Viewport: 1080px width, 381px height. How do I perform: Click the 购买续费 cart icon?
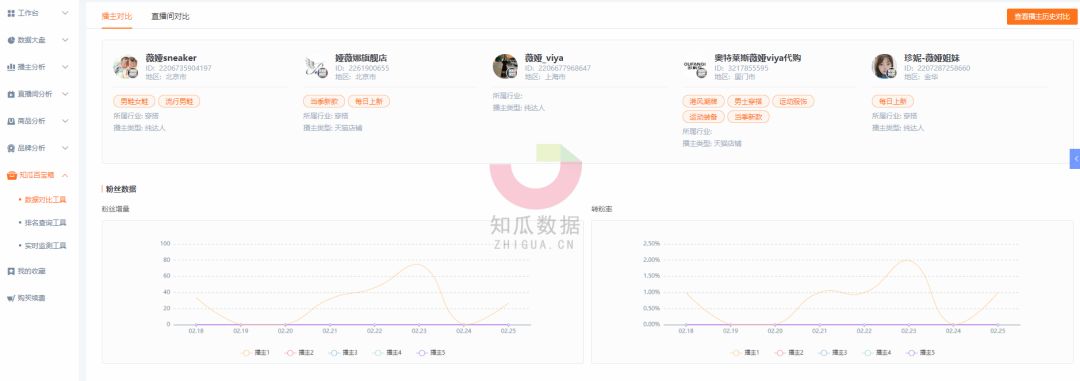point(11,298)
